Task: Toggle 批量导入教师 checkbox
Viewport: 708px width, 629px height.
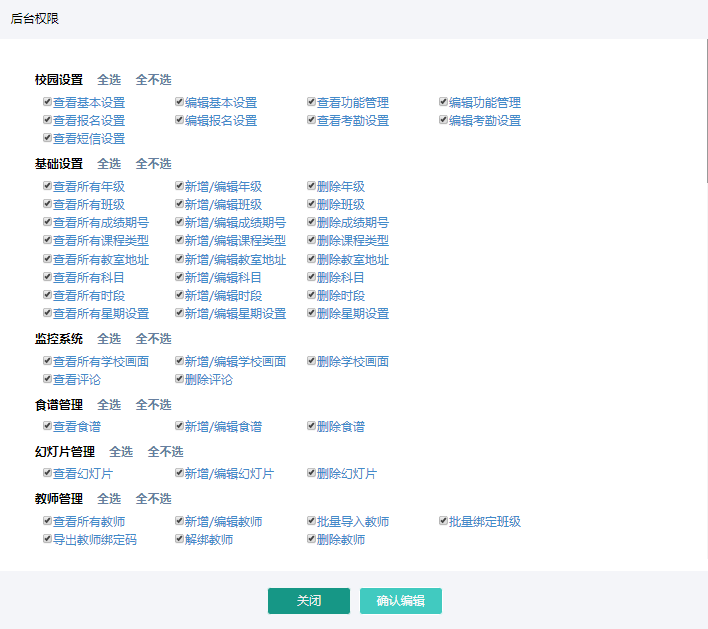Action: (311, 521)
